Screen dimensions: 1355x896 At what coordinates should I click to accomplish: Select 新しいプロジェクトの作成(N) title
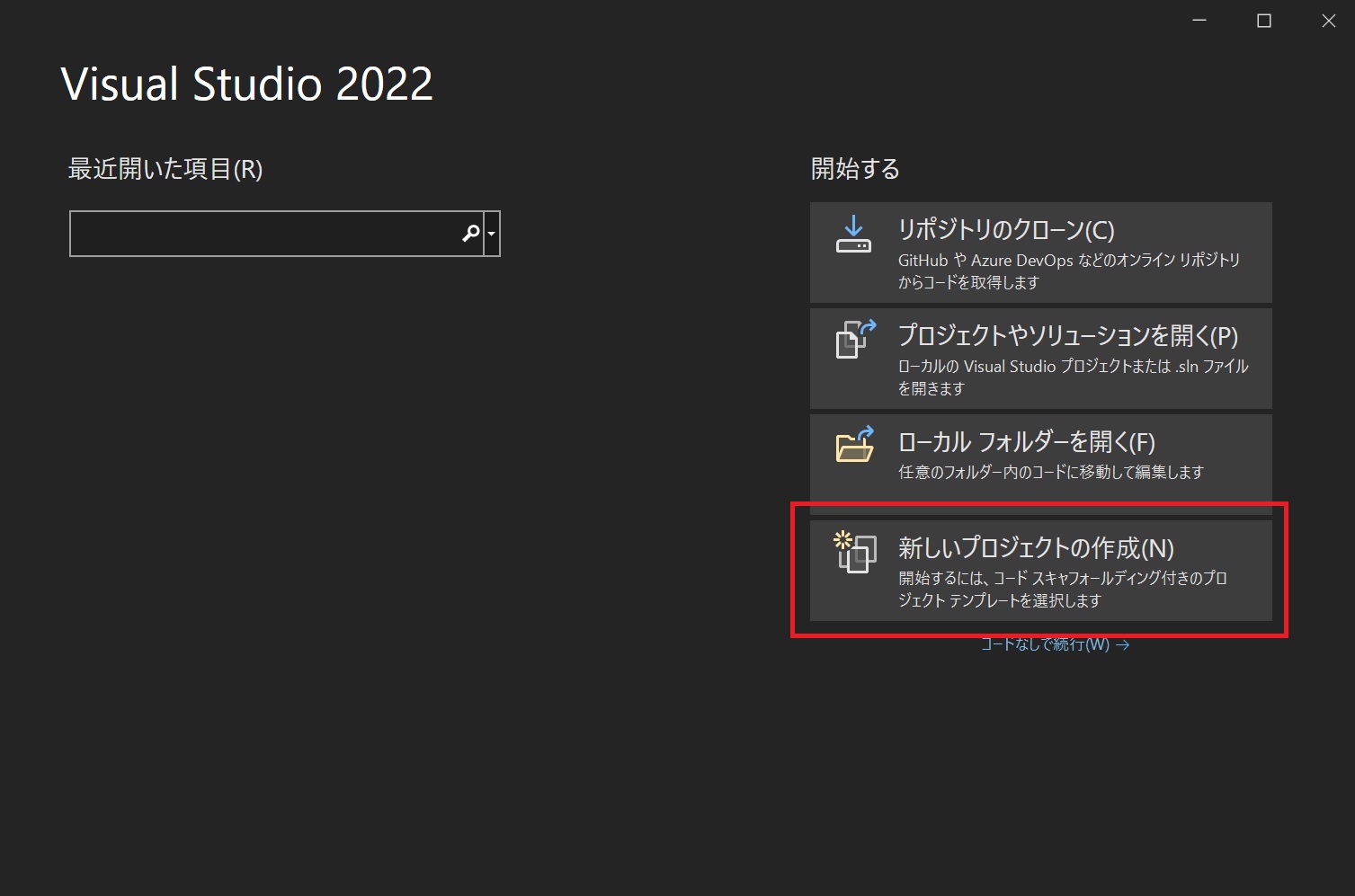pos(1036,548)
